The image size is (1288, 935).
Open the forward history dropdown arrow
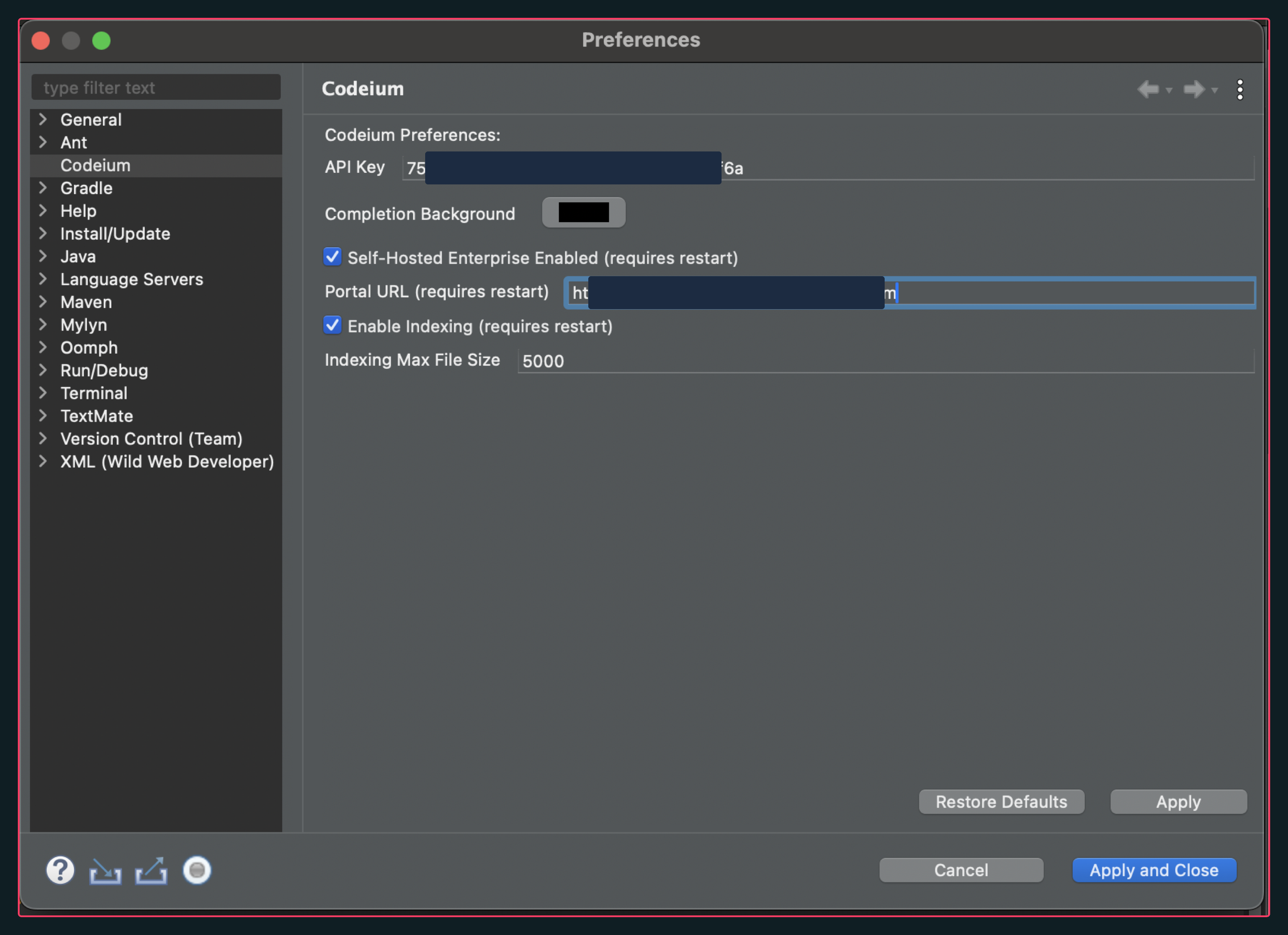(x=1214, y=90)
